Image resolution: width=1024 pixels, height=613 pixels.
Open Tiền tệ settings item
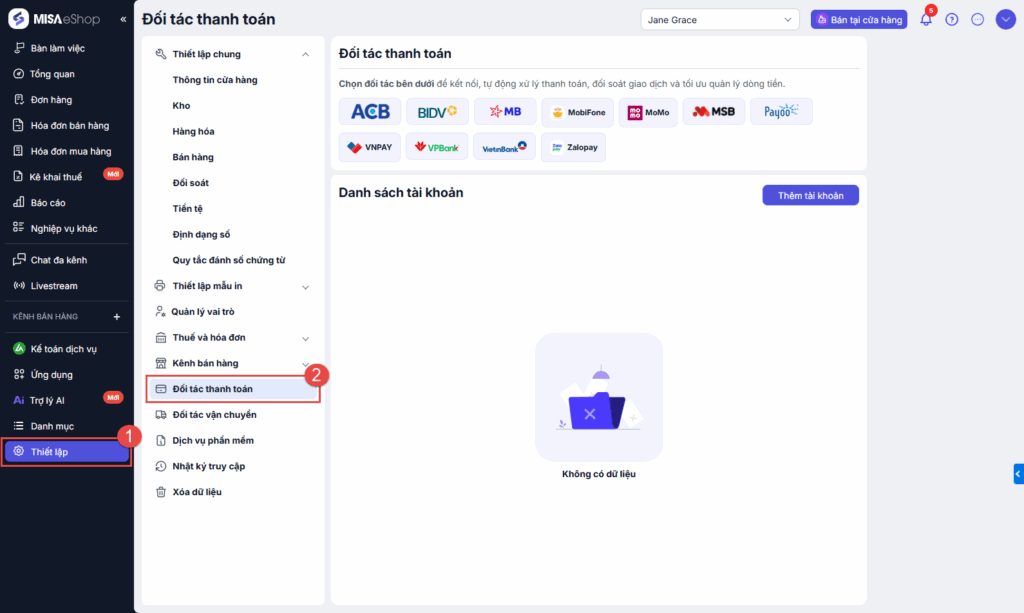coord(188,209)
